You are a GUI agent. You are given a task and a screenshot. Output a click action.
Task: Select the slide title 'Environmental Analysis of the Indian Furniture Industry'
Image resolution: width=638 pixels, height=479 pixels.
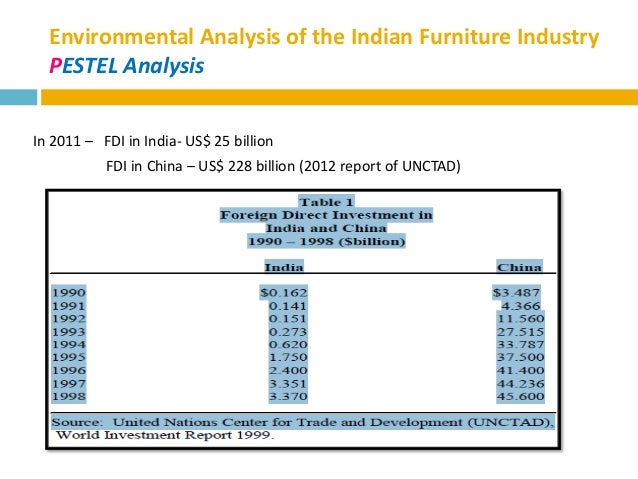pyautogui.click(x=324, y=37)
